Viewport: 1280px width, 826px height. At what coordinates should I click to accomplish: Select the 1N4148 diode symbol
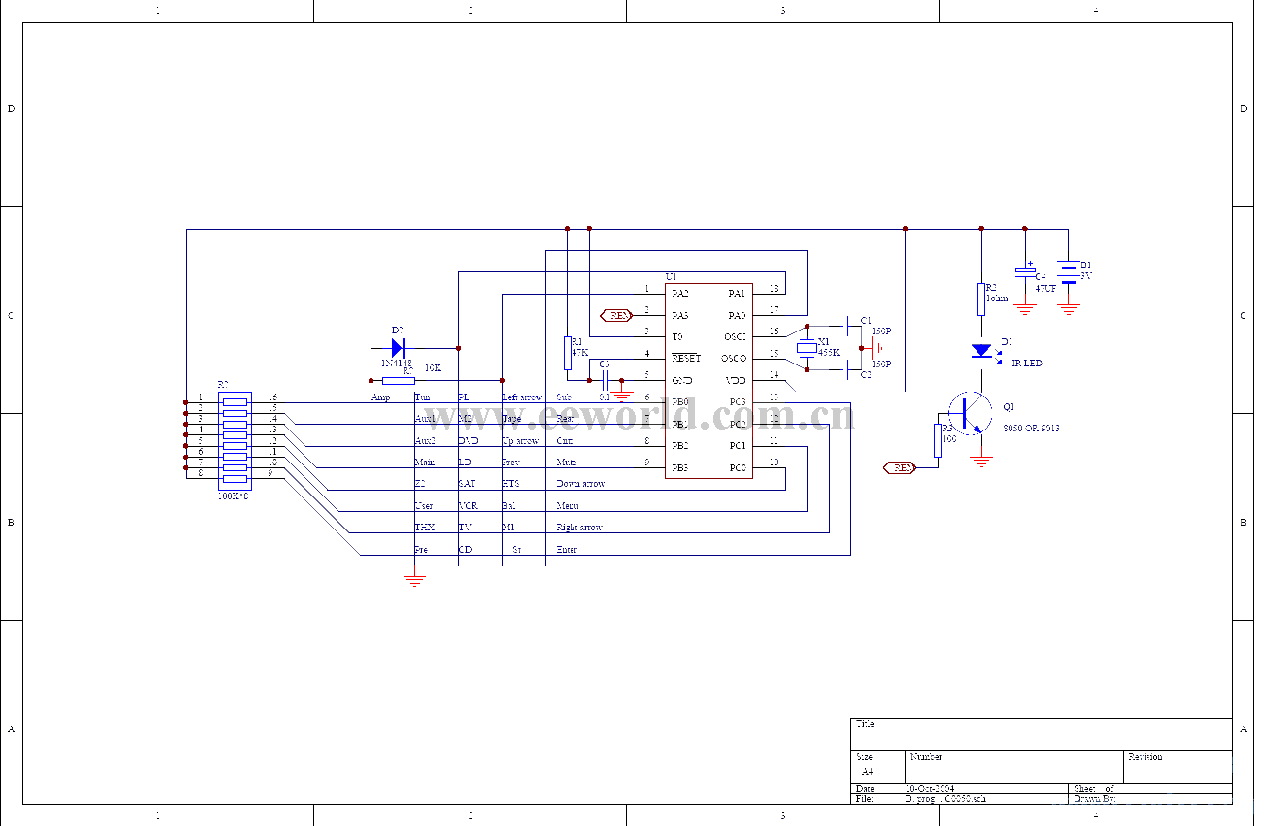[x=397, y=347]
